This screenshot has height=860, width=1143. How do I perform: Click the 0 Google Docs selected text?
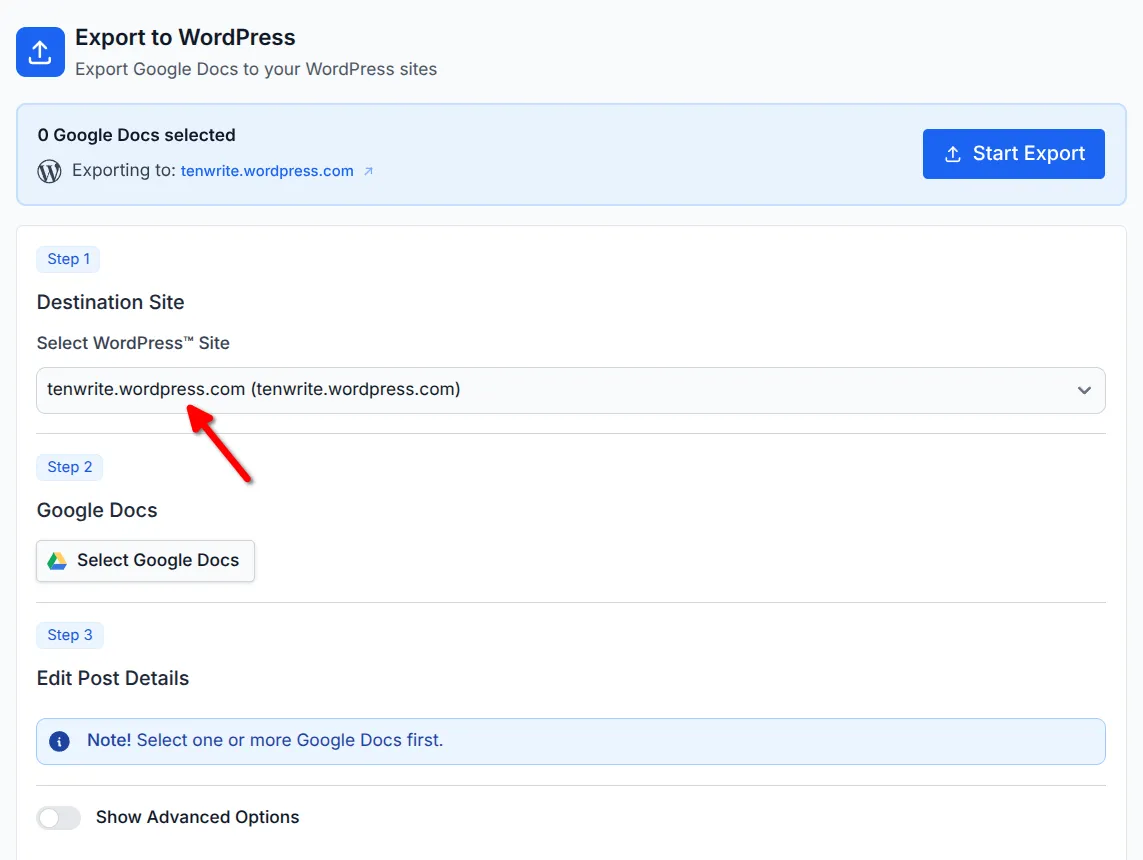click(135, 134)
